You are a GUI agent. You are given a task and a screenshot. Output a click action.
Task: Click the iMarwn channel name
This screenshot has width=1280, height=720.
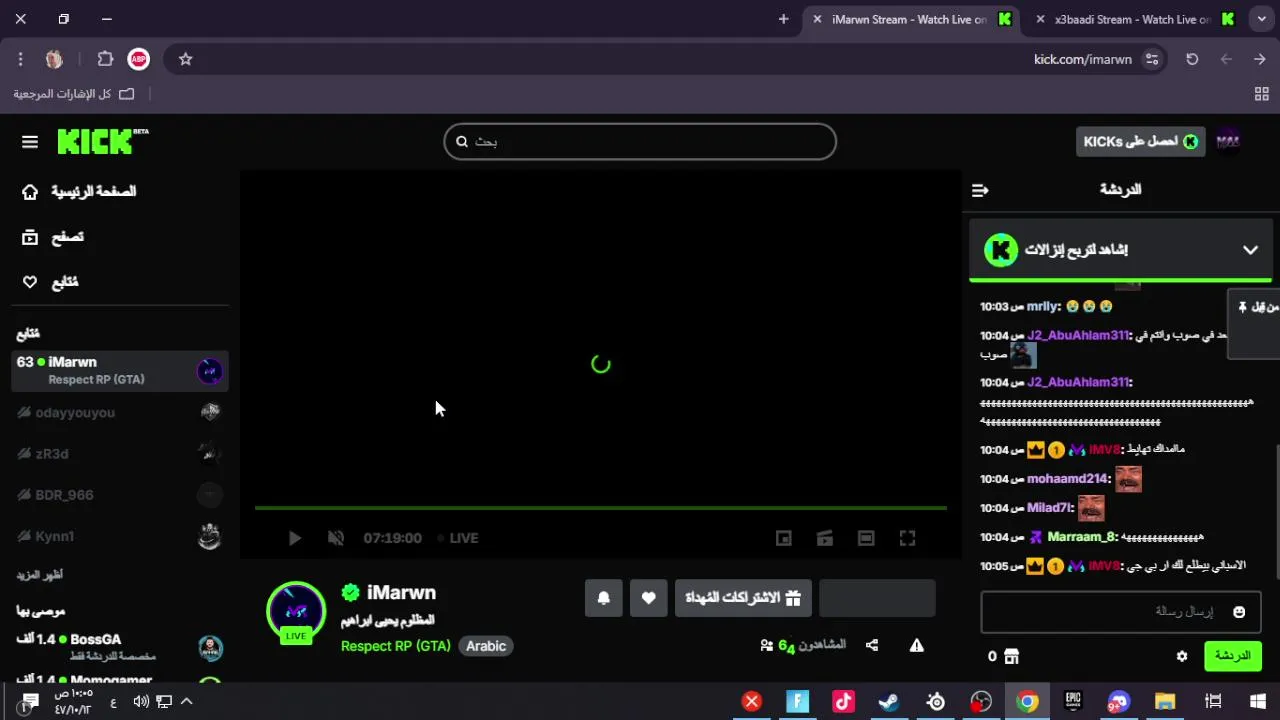point(401,593)
